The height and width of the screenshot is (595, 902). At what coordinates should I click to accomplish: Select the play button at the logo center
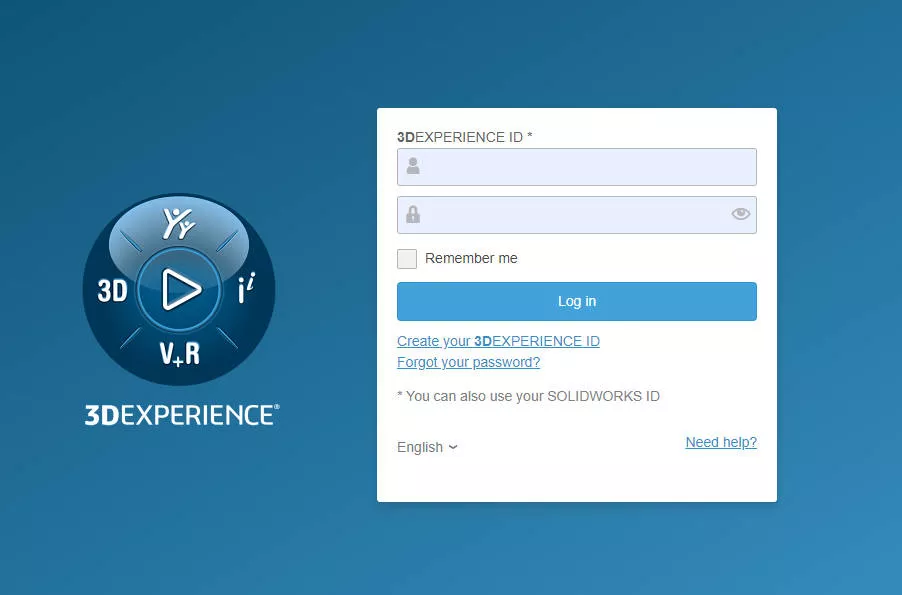pos(178,290)
